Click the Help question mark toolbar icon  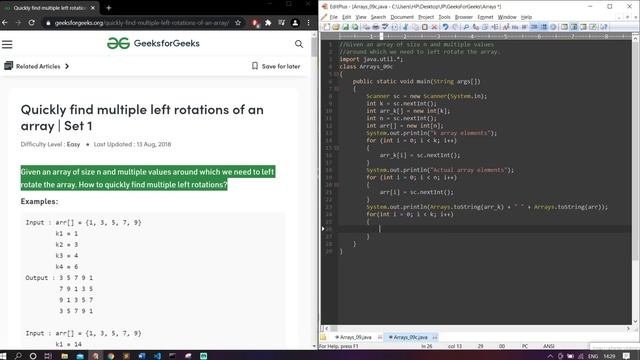pos(604,27)
